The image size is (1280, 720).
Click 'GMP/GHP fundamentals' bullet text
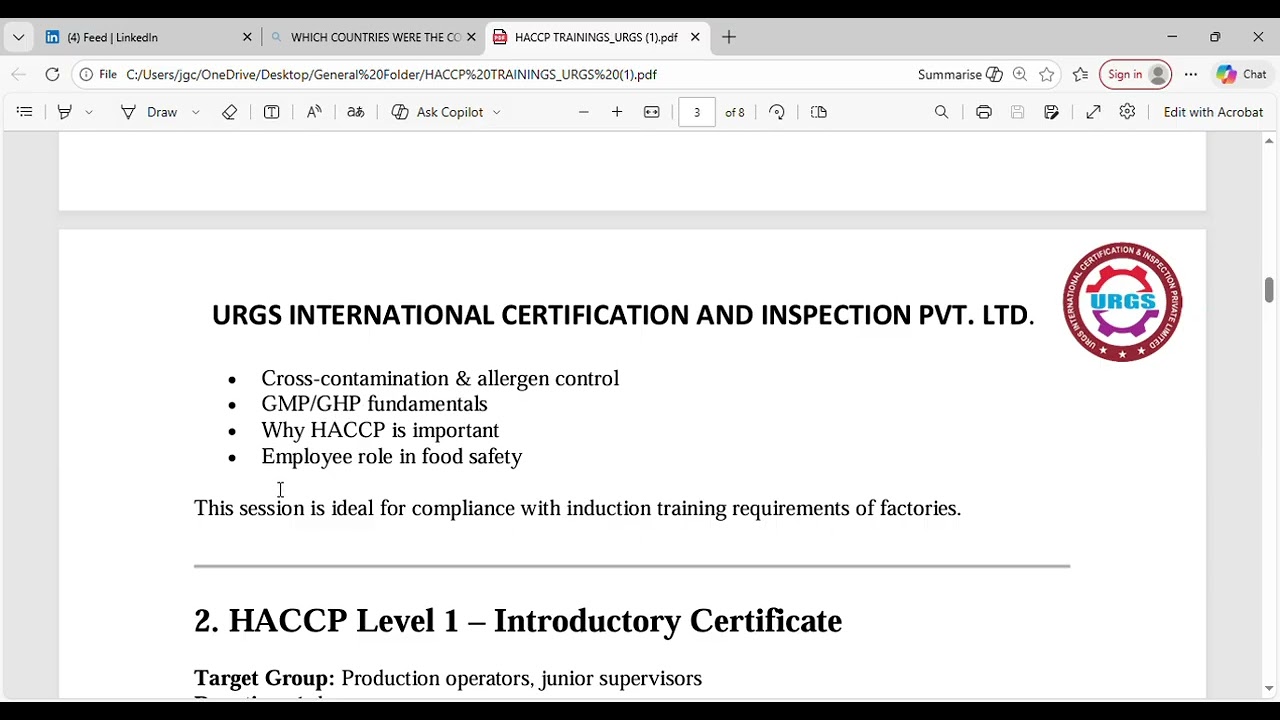374,404
